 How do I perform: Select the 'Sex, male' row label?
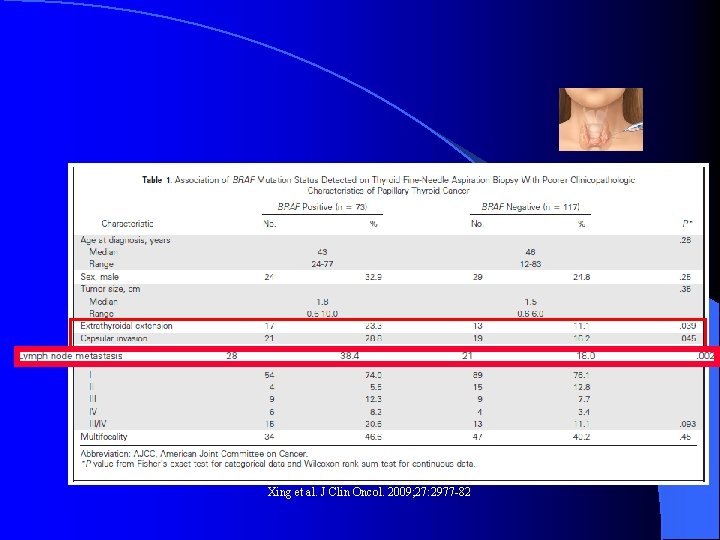pos(100,277)
